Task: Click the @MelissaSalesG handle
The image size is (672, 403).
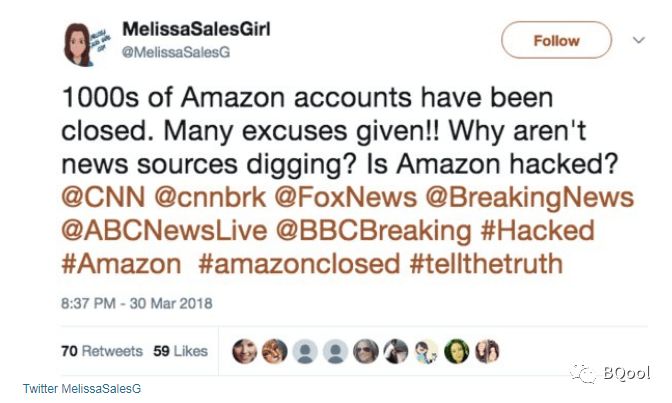Action: [174, 52]
